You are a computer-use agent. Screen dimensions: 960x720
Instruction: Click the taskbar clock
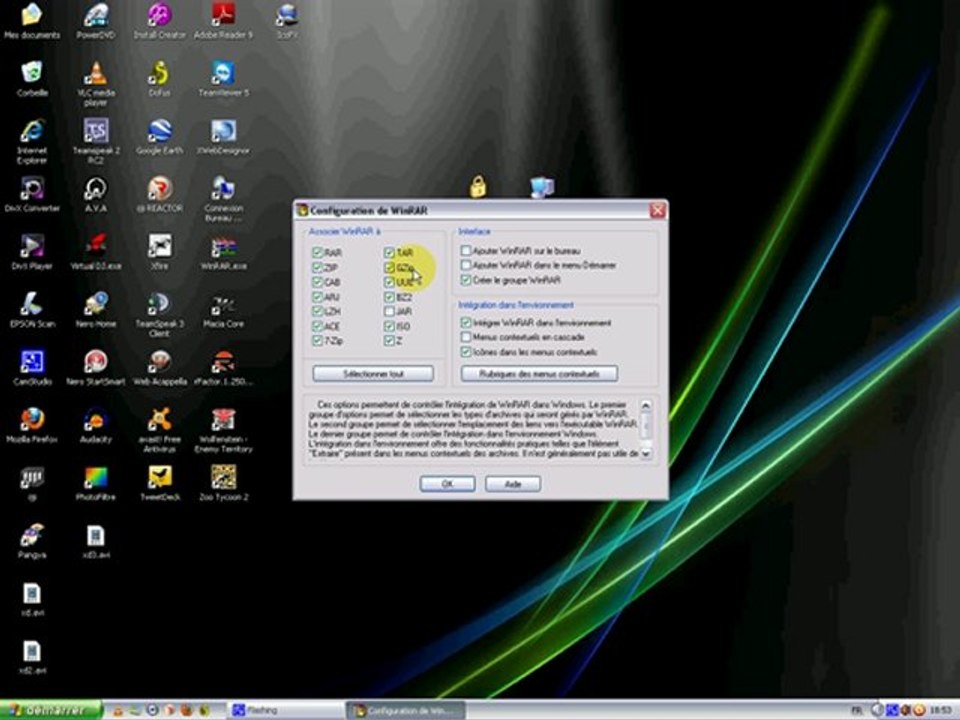click(x=942, y=710)
